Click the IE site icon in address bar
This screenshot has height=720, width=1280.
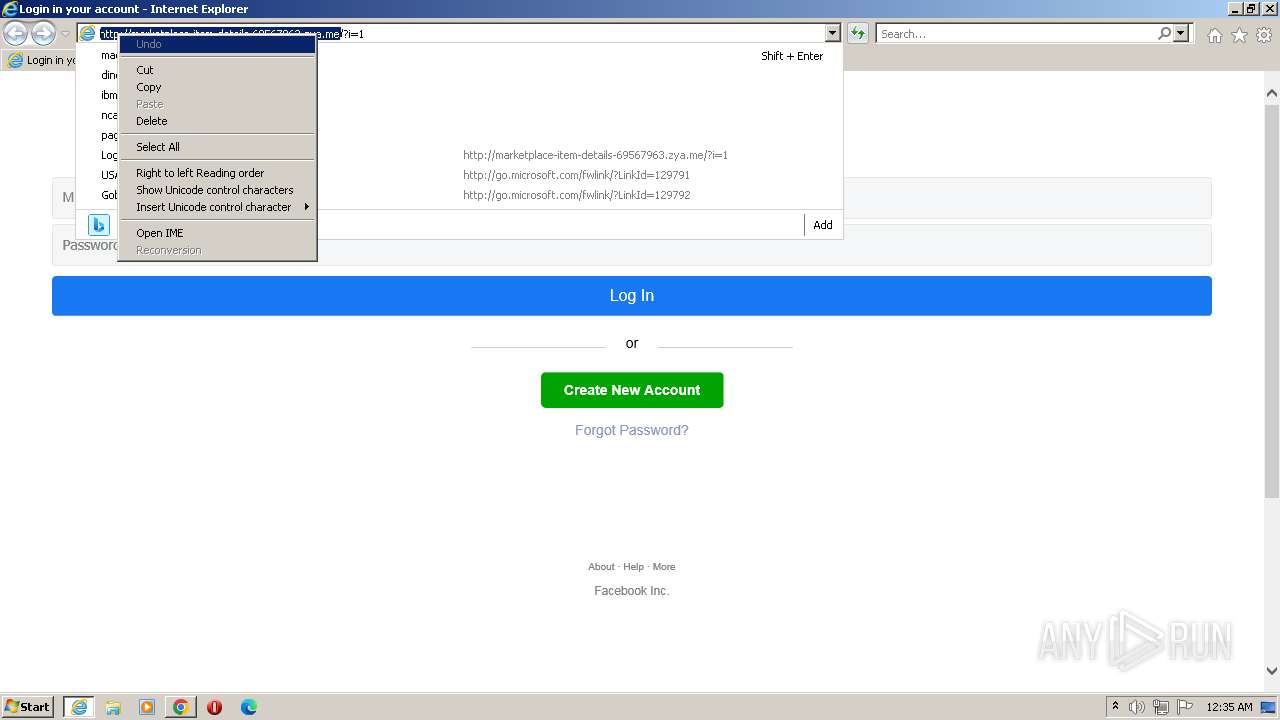coord(88,33)
